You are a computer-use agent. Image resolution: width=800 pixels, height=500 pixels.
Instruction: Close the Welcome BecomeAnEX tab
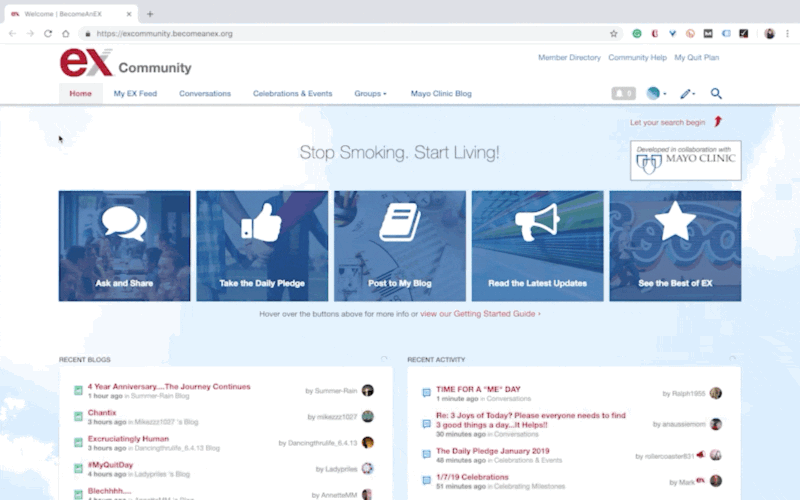[129, 14]
